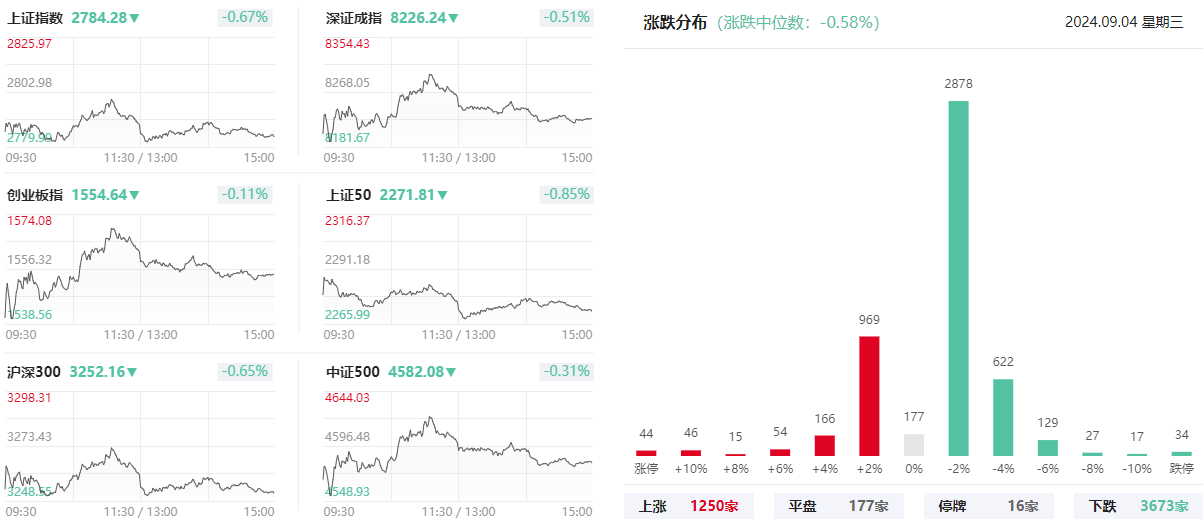The width and height of the screenshot is (1203, 521).
Task: Click the 深证成指 intraday line chart
Action: 458,105
